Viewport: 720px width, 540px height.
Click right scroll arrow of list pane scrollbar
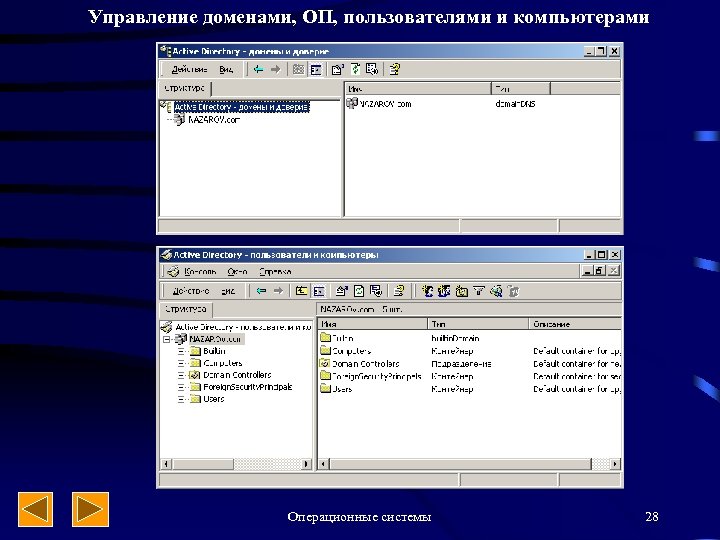point(615,464)
